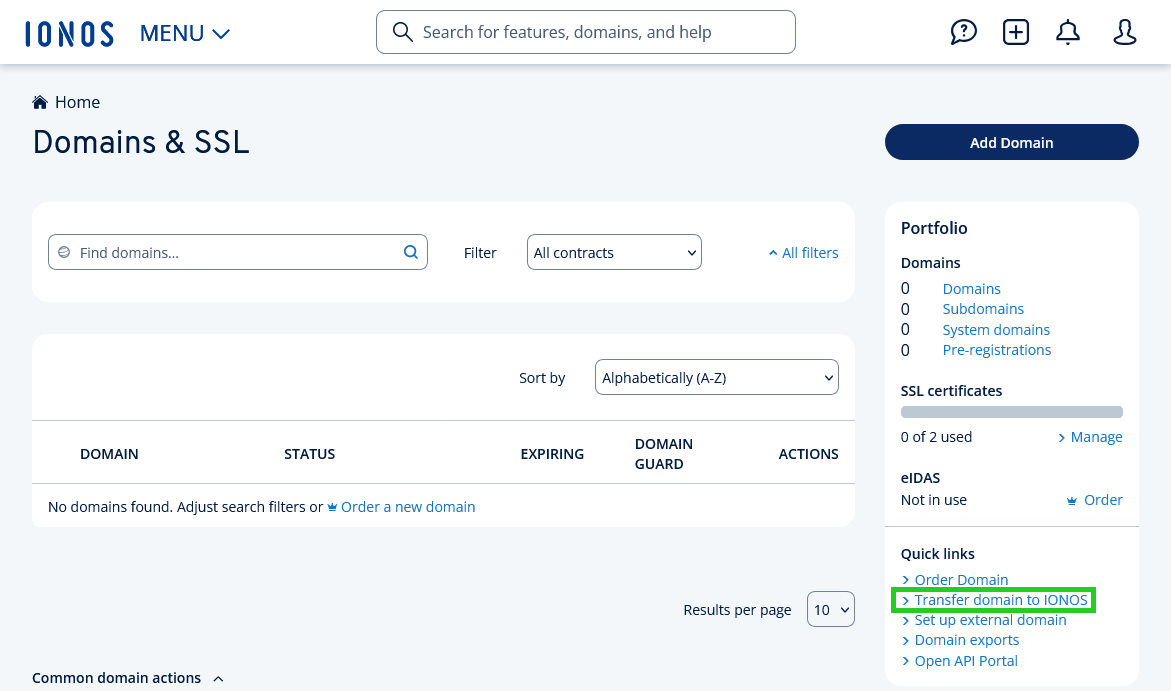Click the magnifier in Find domains field
The height and width of the screenshot is (691, 1171).
(410, 252)
